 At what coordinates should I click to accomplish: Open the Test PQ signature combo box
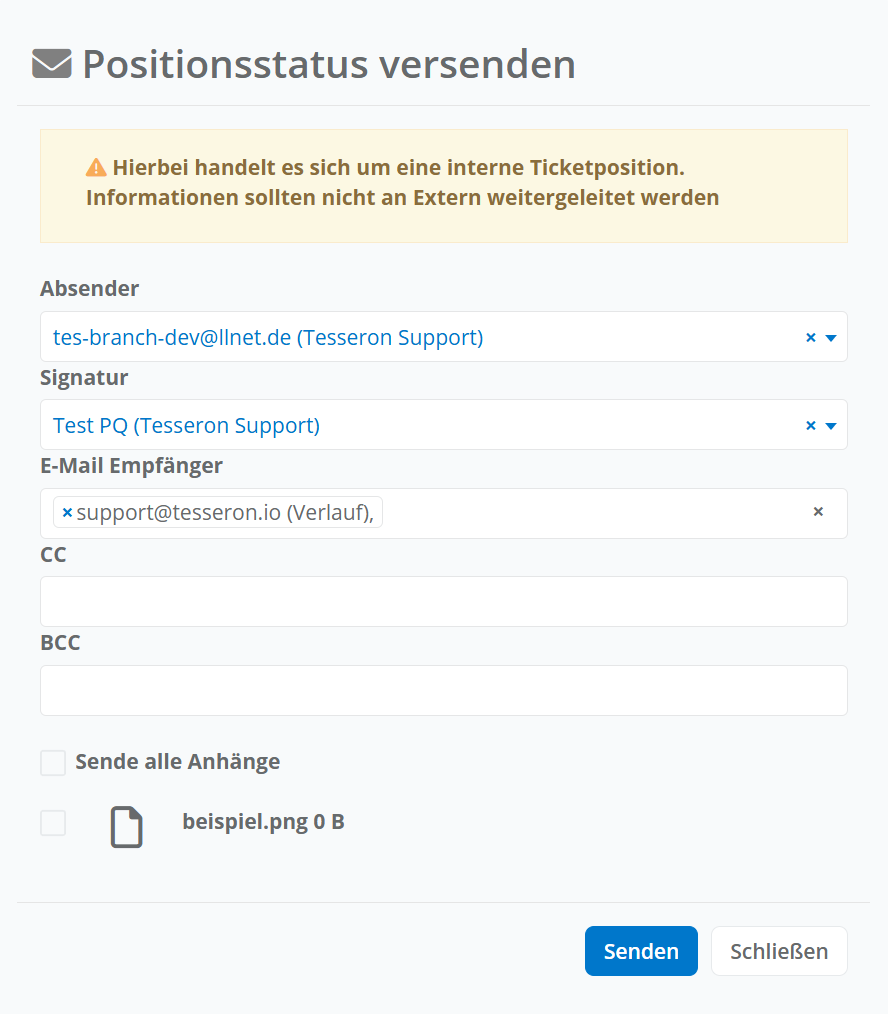tap(400, 426)
